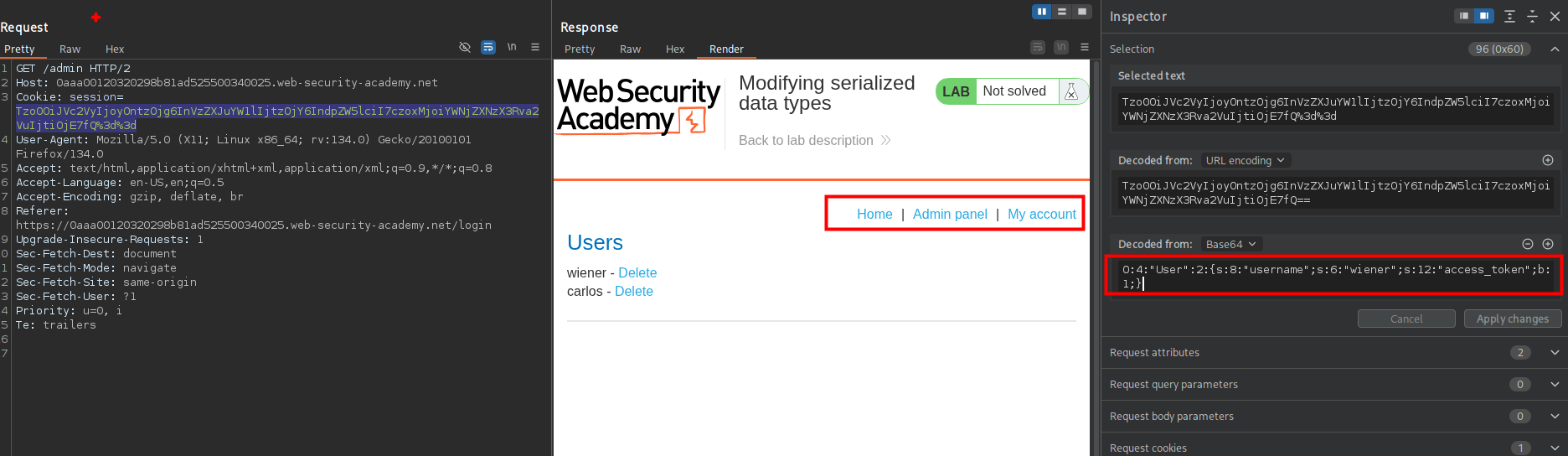Switch to the Raw request tab
The height and width of the screenshot is (456, 1568).
pos(70,49)
